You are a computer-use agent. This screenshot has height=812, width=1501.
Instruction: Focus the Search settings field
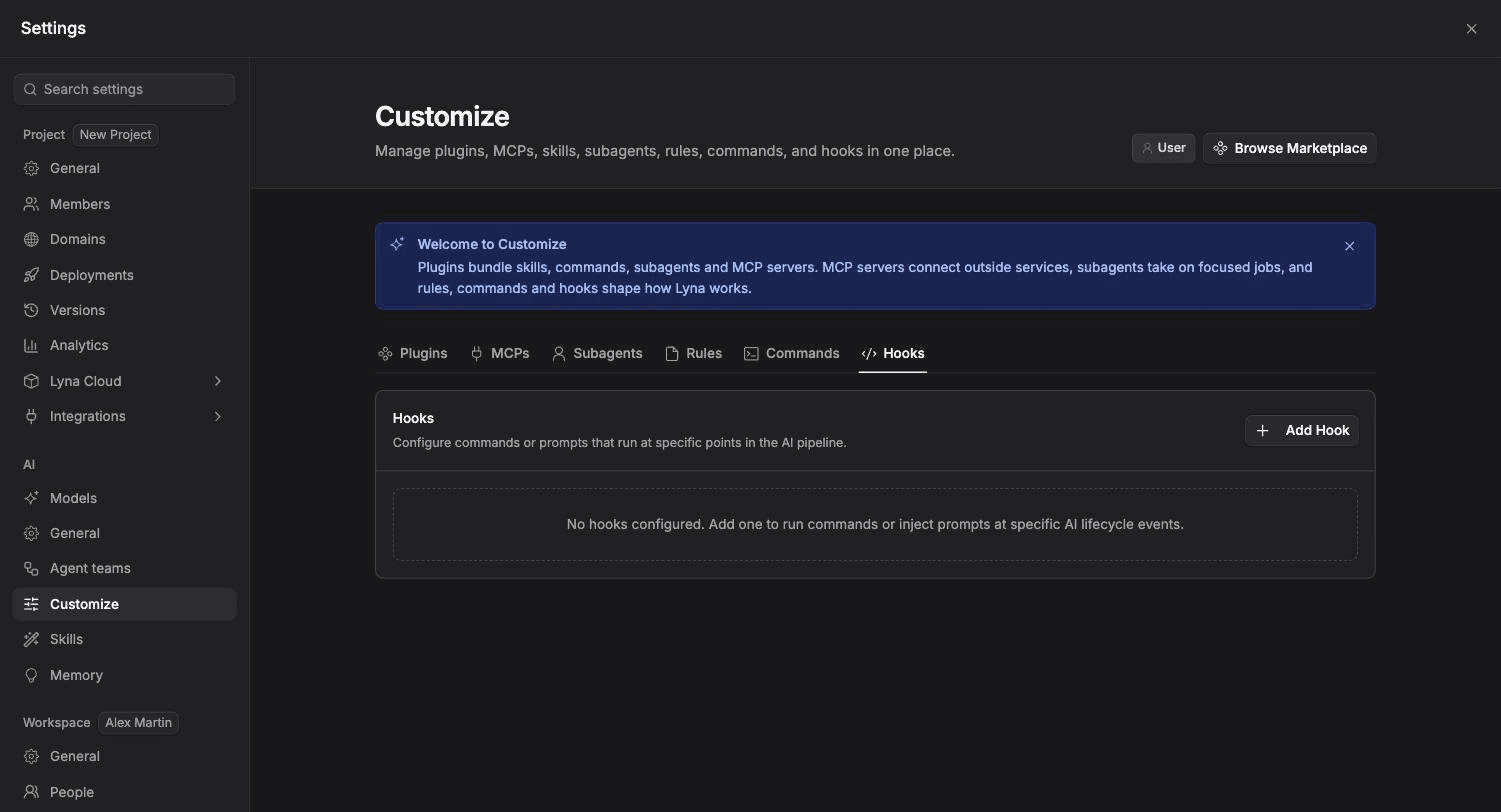pyautogui.click(x=125, y=90)
